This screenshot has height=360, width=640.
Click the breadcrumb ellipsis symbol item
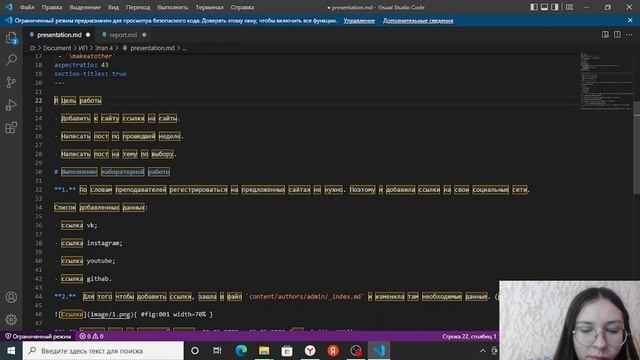pos(184,48)
